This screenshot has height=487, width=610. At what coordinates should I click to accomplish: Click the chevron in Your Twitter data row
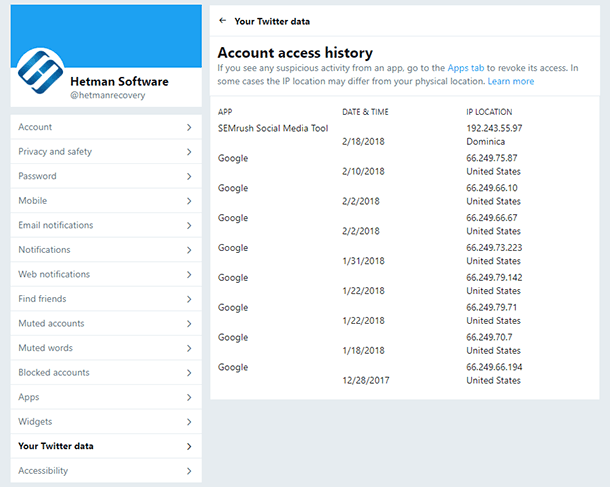coord(189,446)
